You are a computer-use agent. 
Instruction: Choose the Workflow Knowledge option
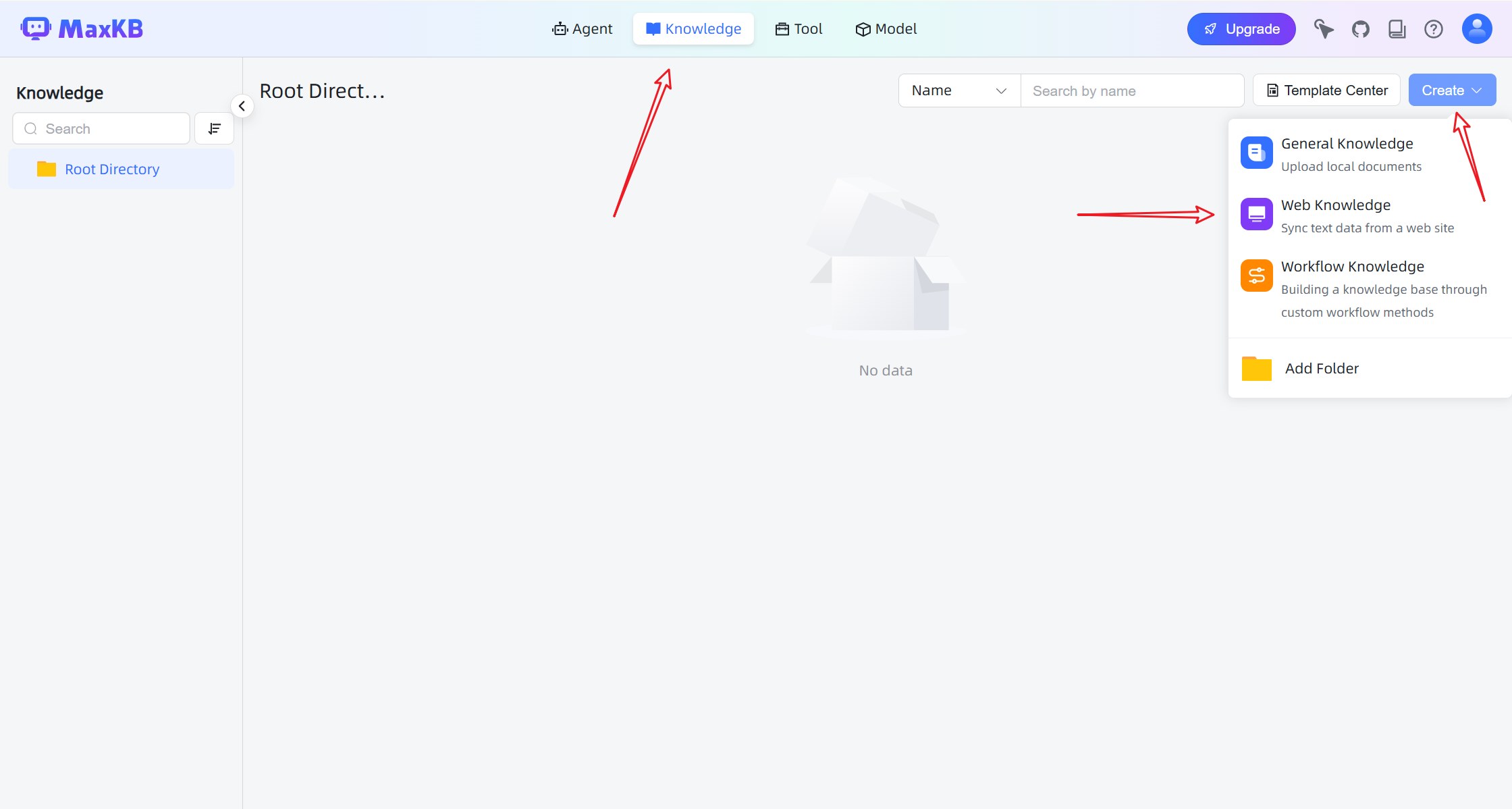(x=1352, y=267)
